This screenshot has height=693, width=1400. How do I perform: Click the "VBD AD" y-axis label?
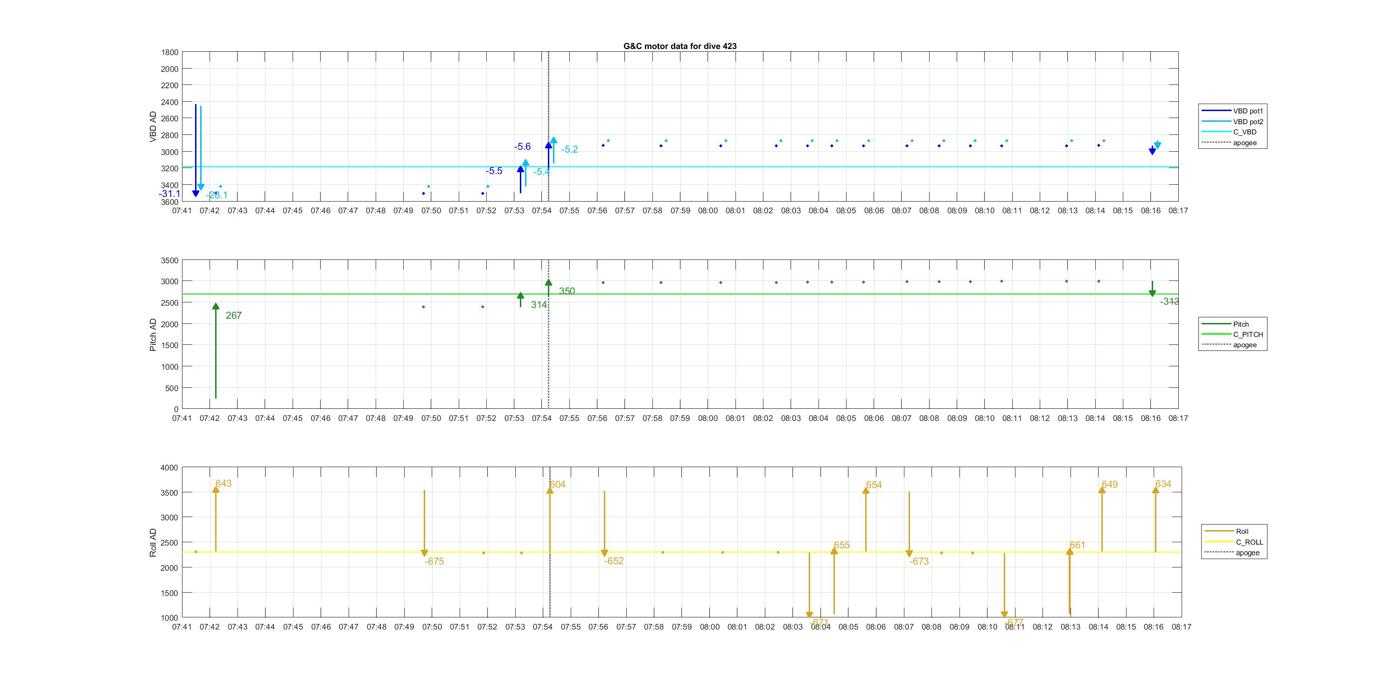click(x=153, y=126)
